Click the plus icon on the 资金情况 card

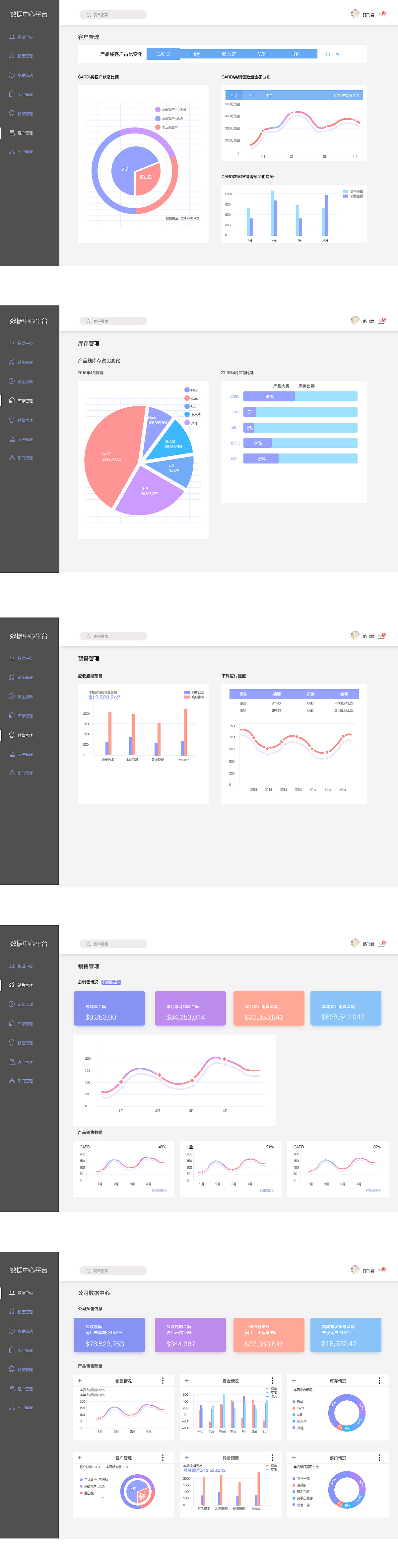point(187,1380)
